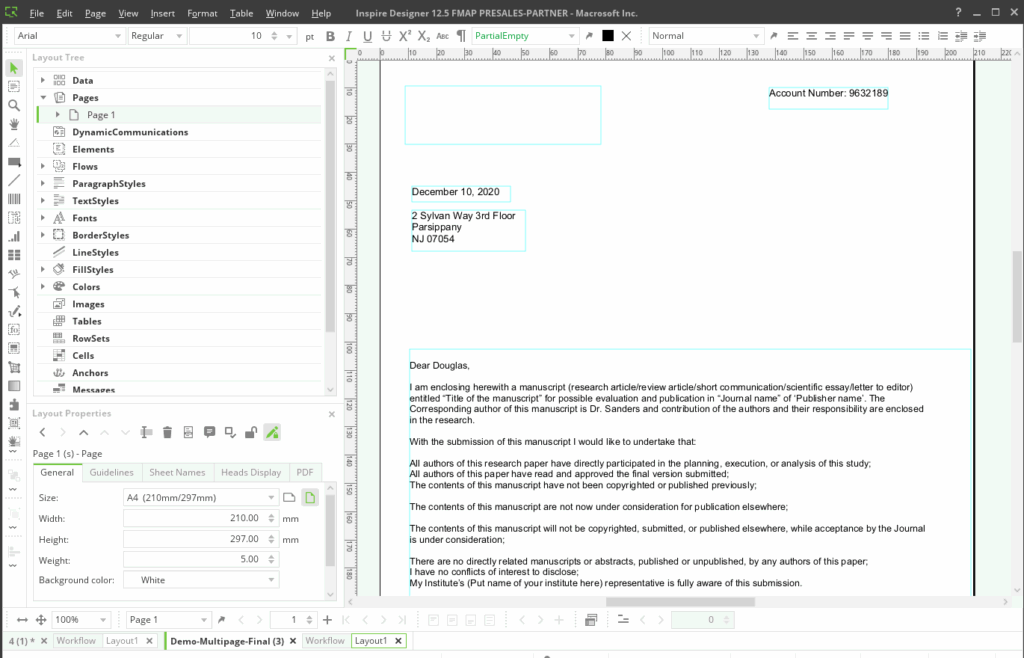Select the Anchors tree item
Viewport: 1024px width, 658px height.
point(90,373)
